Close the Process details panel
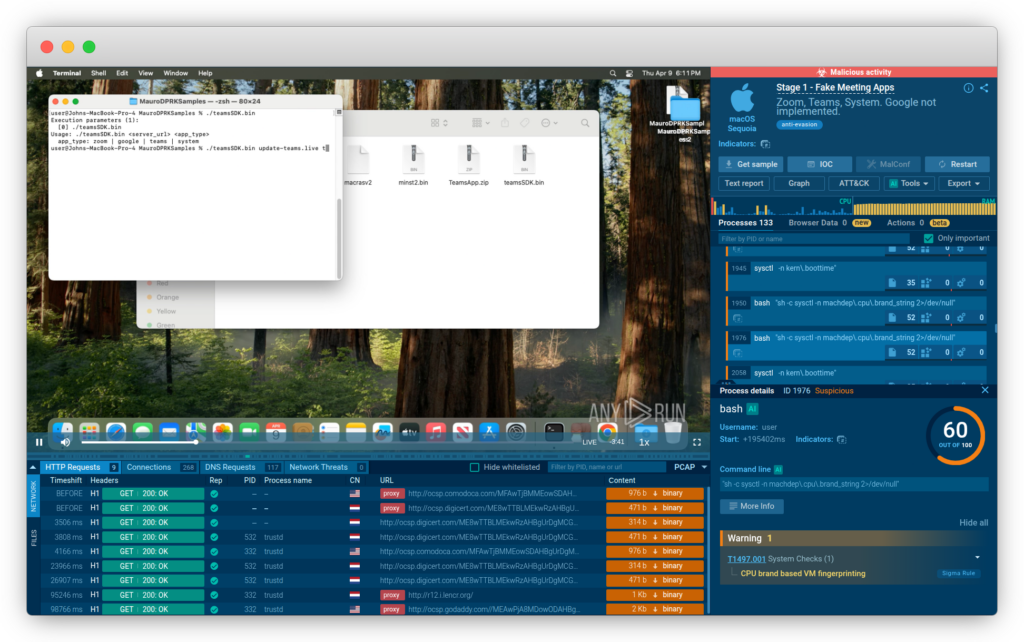The width and height of the screenshot is (1024, 642). tap(984, 390)
